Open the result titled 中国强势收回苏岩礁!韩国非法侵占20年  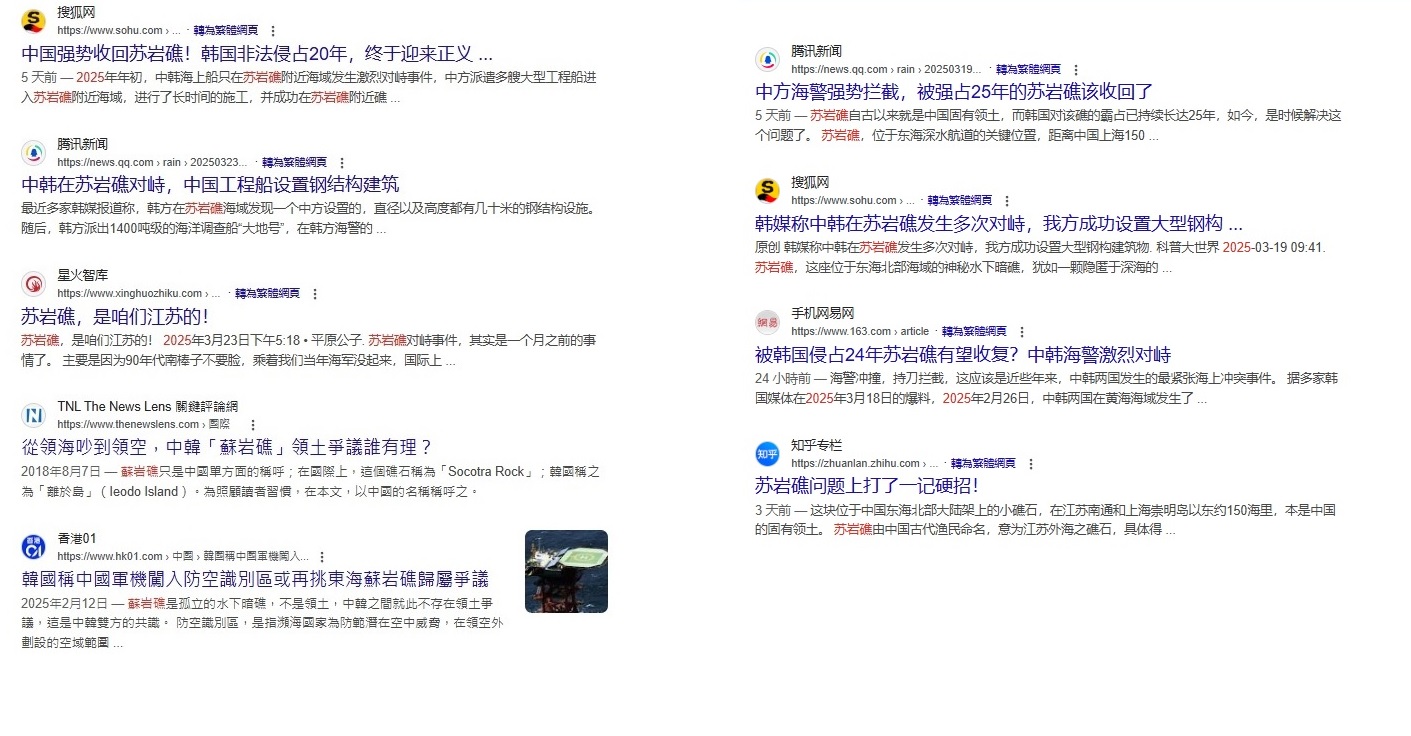click(257, 54)
